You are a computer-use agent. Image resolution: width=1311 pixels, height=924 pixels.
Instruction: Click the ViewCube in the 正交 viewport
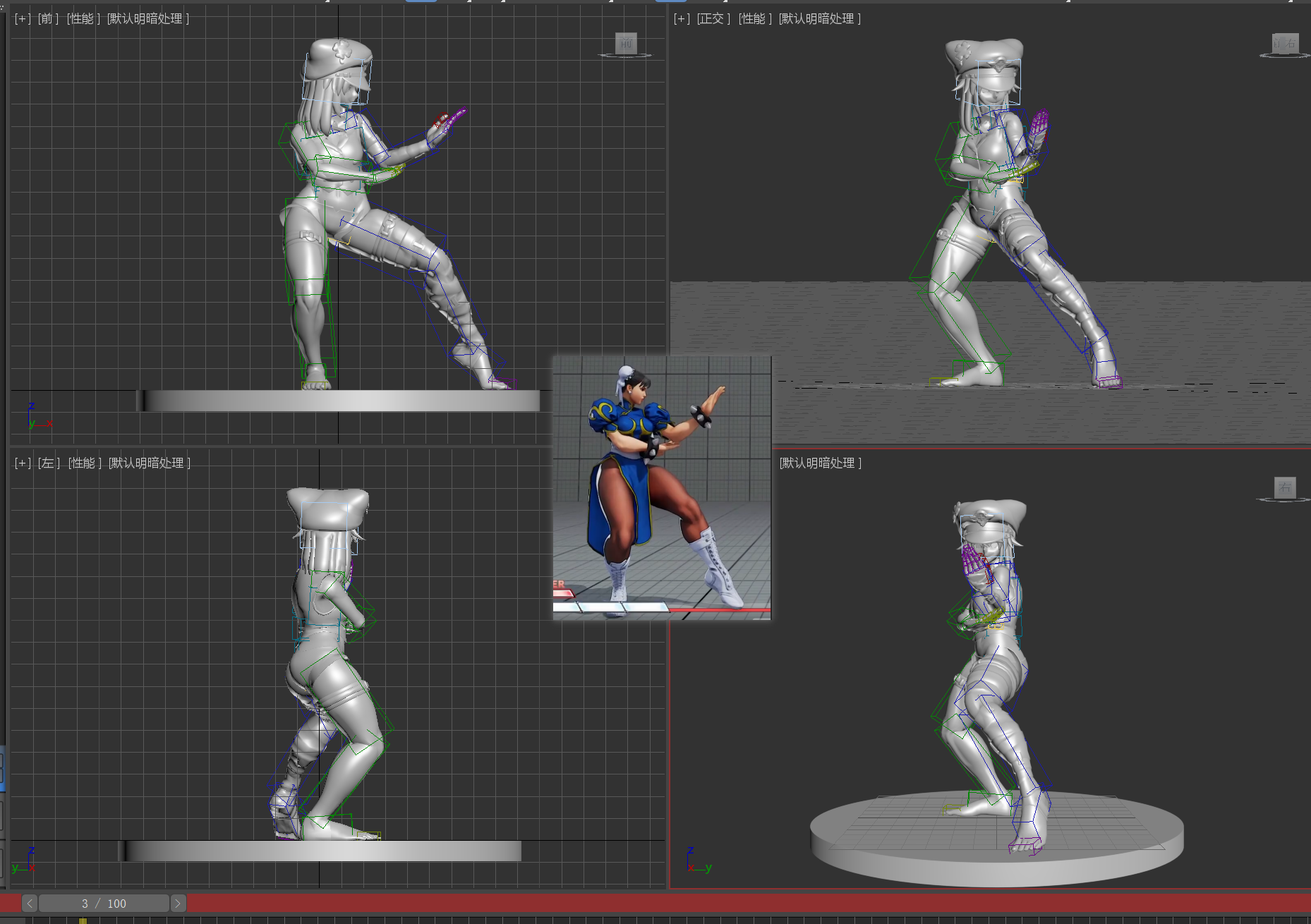point(1285,43)
